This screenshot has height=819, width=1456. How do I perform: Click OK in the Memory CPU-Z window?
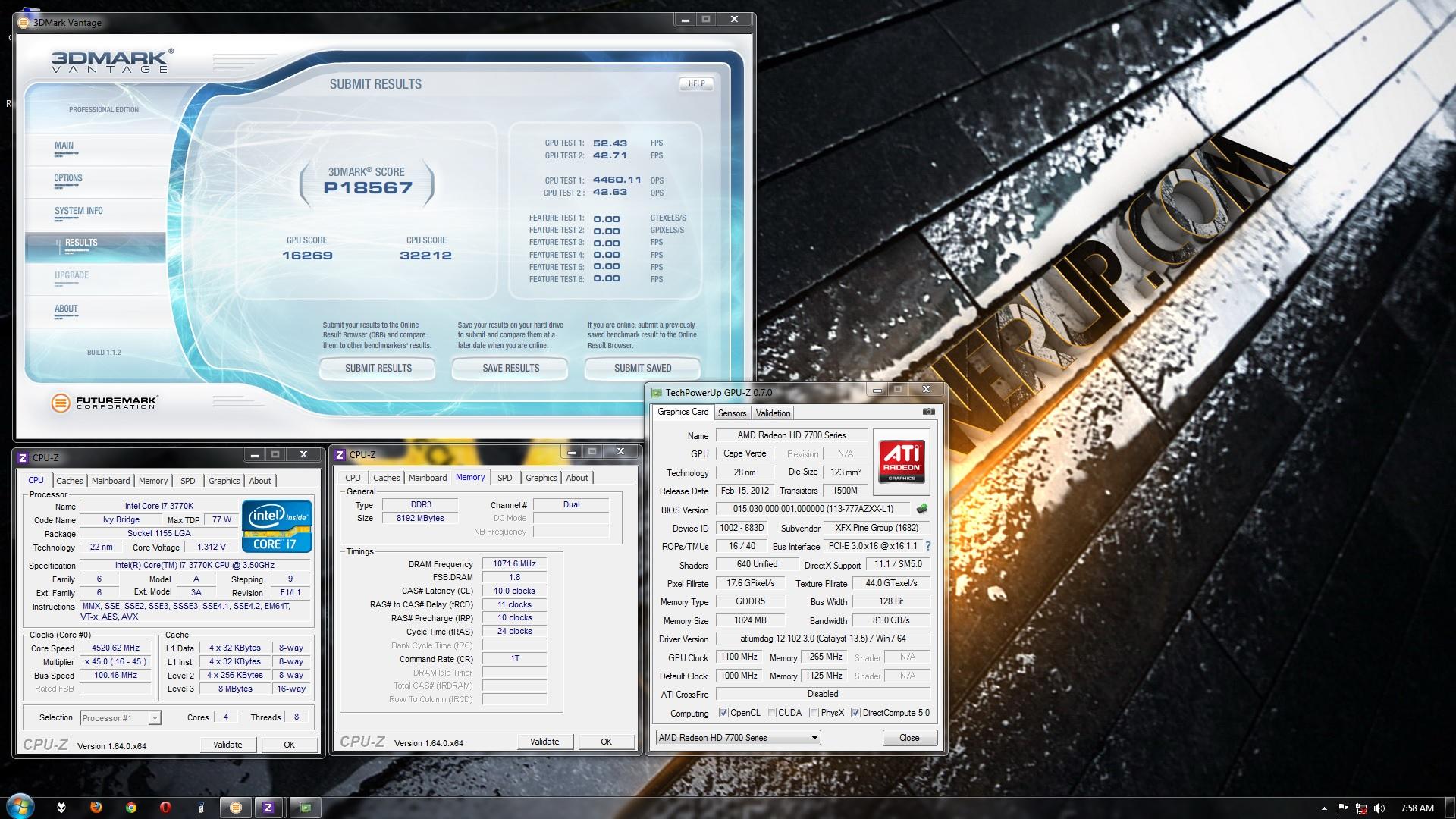pyautogui.click(x=606, y=742)
